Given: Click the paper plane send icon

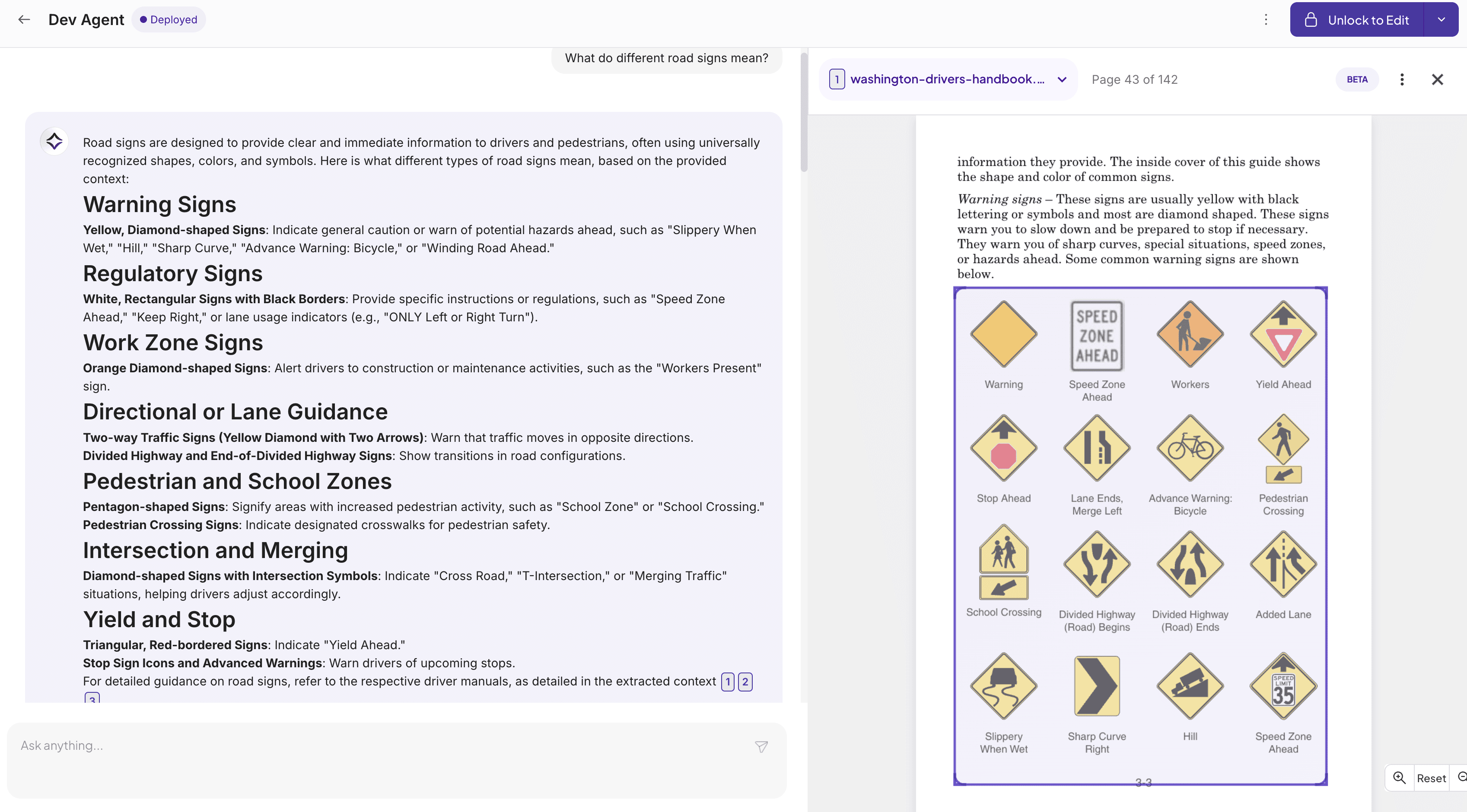Looking at the screenshot, I should tap(761, 746).
